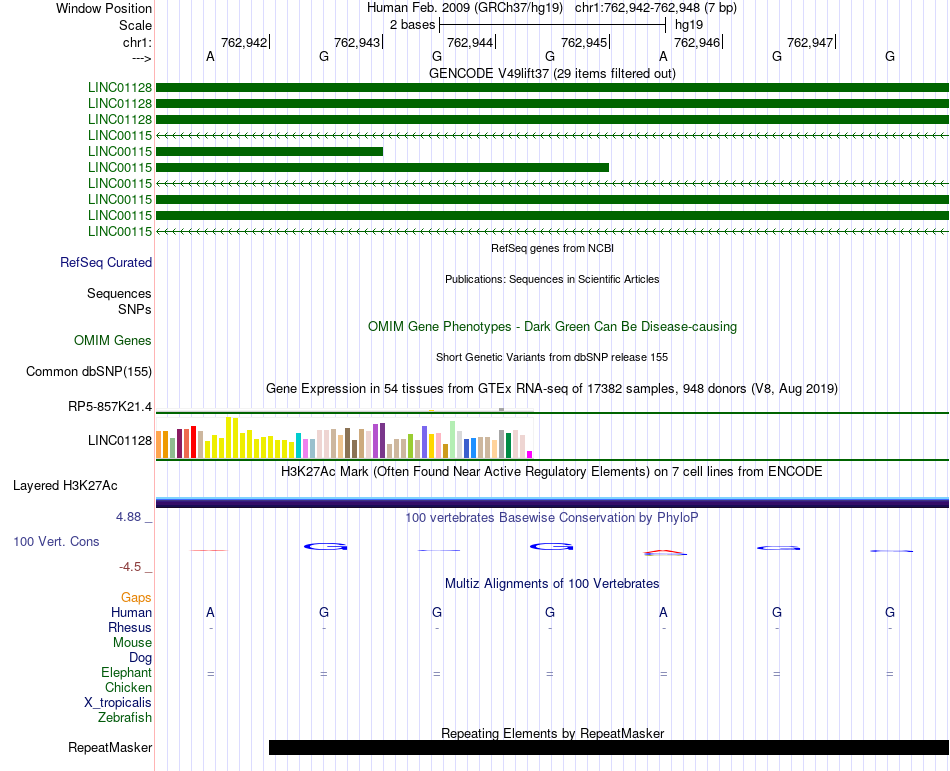
Task: Click 'Short Genetic Variants from dbSNP release 155'
Action: 552,357
